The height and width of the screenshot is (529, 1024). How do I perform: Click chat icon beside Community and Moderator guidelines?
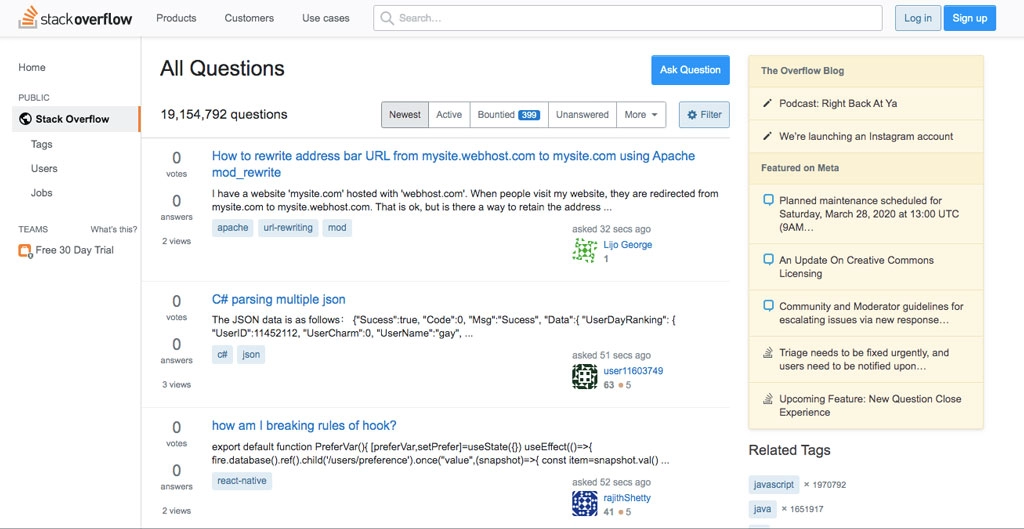tap(769, 306)
